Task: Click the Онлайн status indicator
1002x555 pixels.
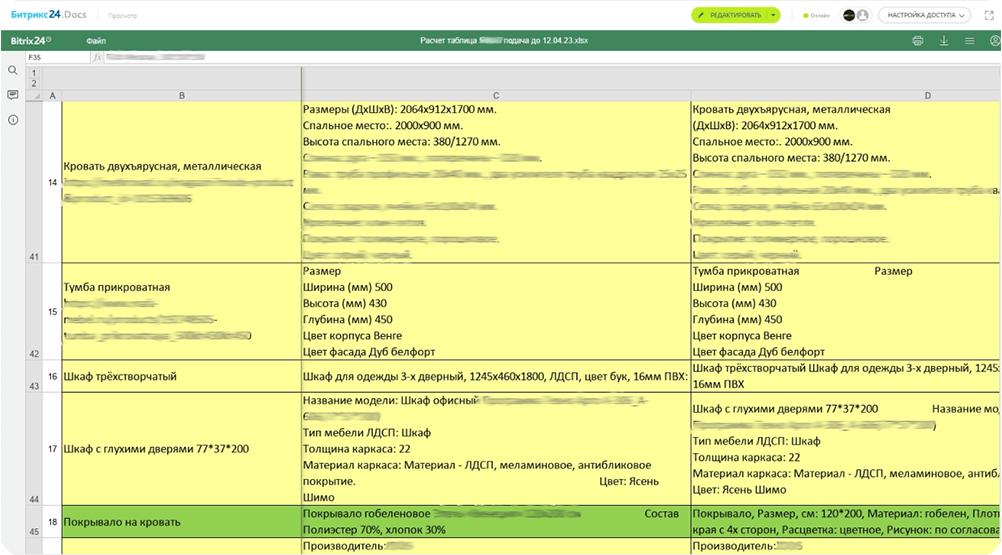Action: point(817,15)
